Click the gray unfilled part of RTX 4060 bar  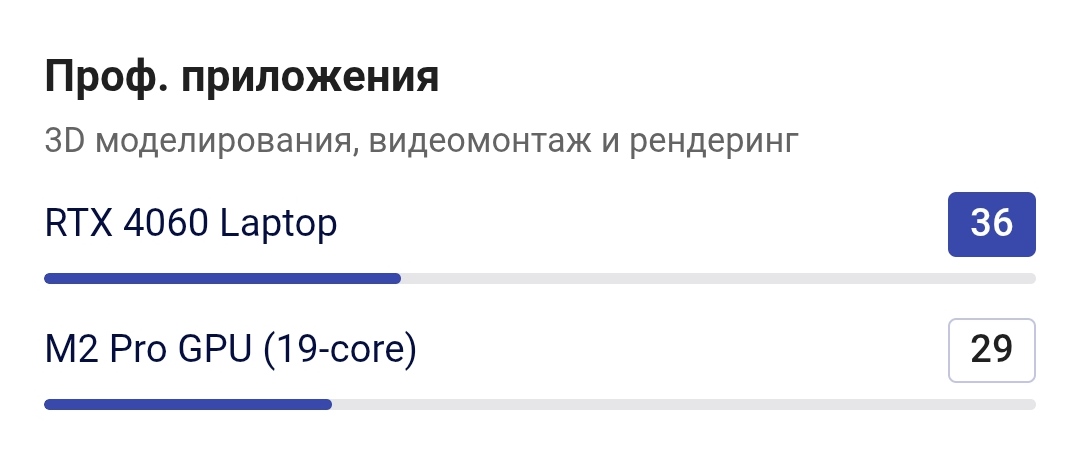718,278
